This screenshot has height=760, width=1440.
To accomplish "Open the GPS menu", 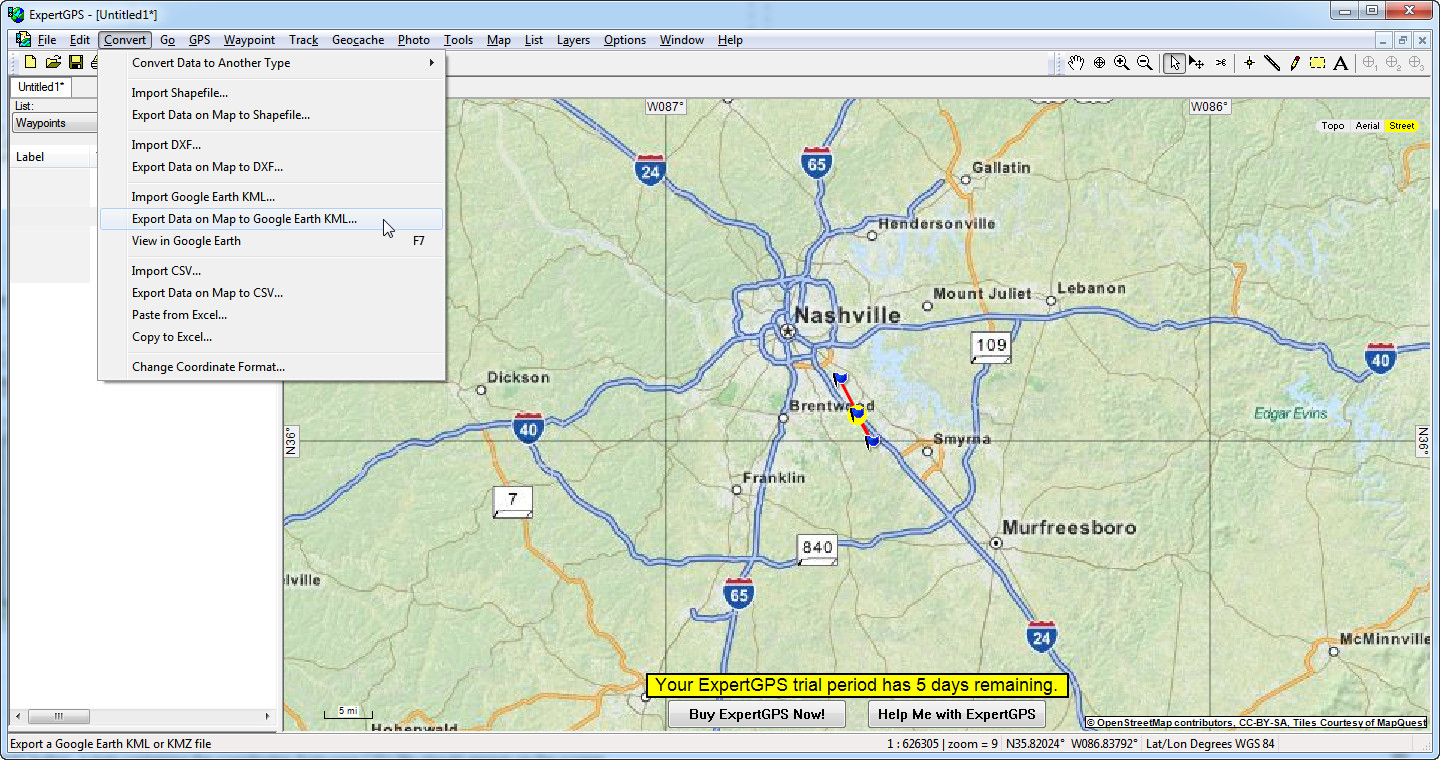I will tap(200, 40).
